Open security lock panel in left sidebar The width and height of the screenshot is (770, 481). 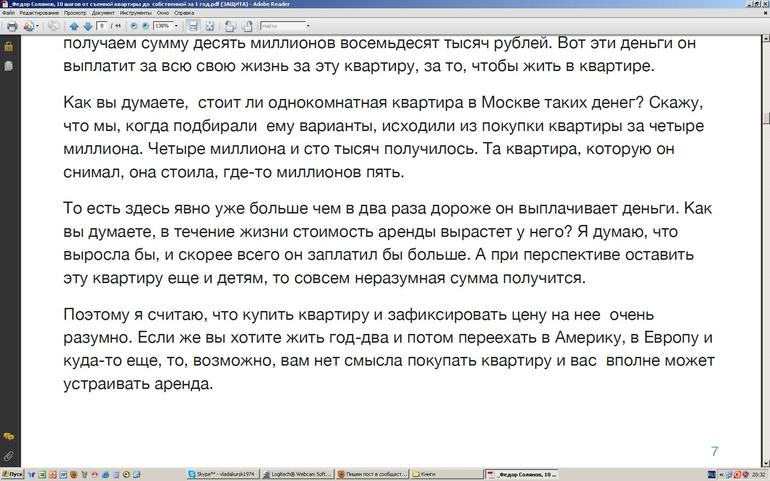[x=8, y=46]
